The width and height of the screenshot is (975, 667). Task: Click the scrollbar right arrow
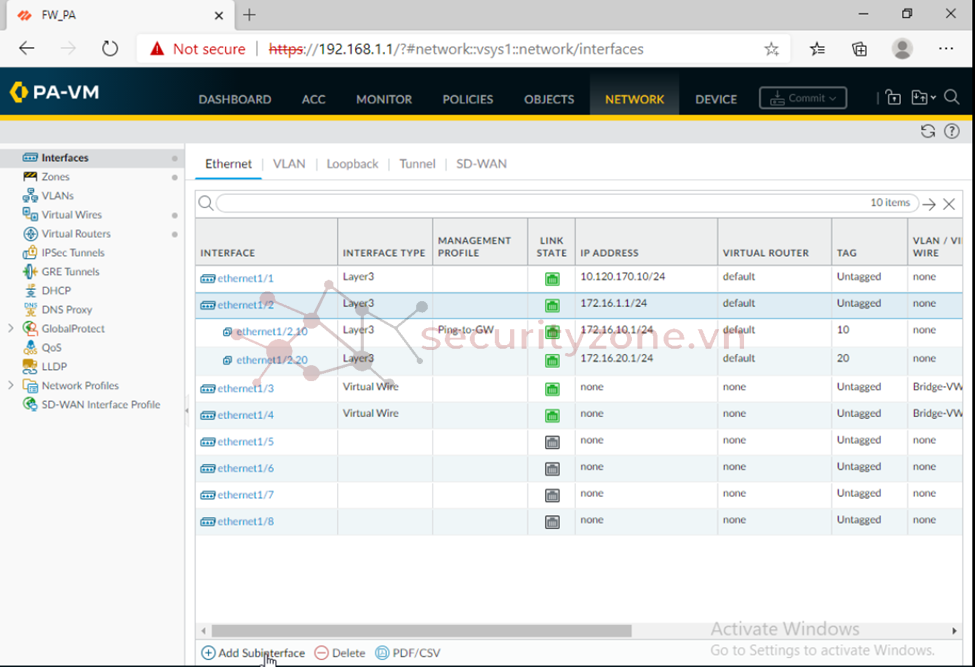(954, 631)
